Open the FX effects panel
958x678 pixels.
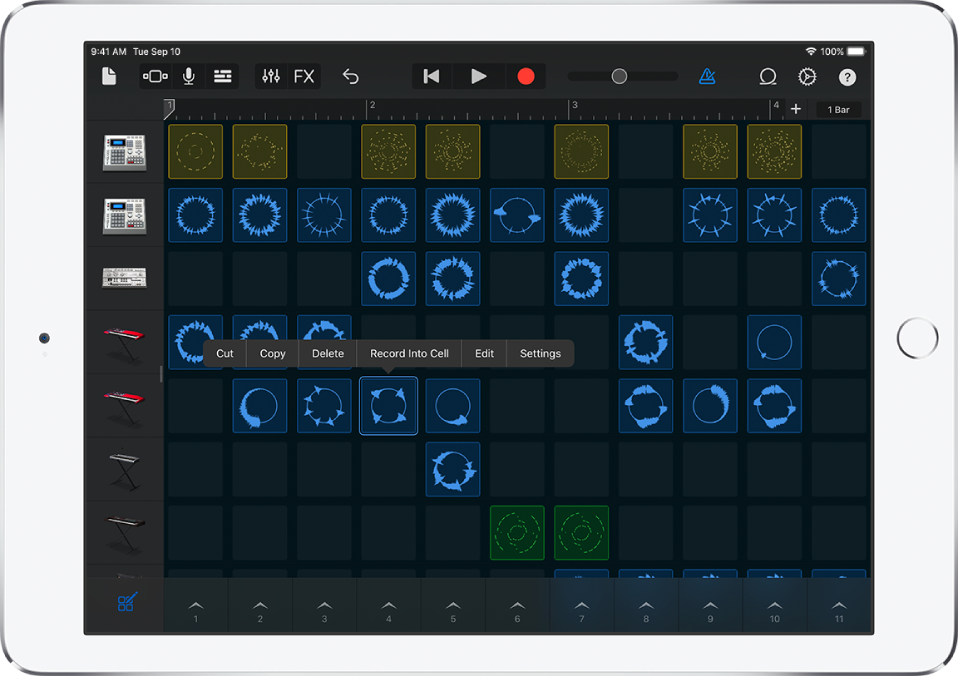click(303, 76)
